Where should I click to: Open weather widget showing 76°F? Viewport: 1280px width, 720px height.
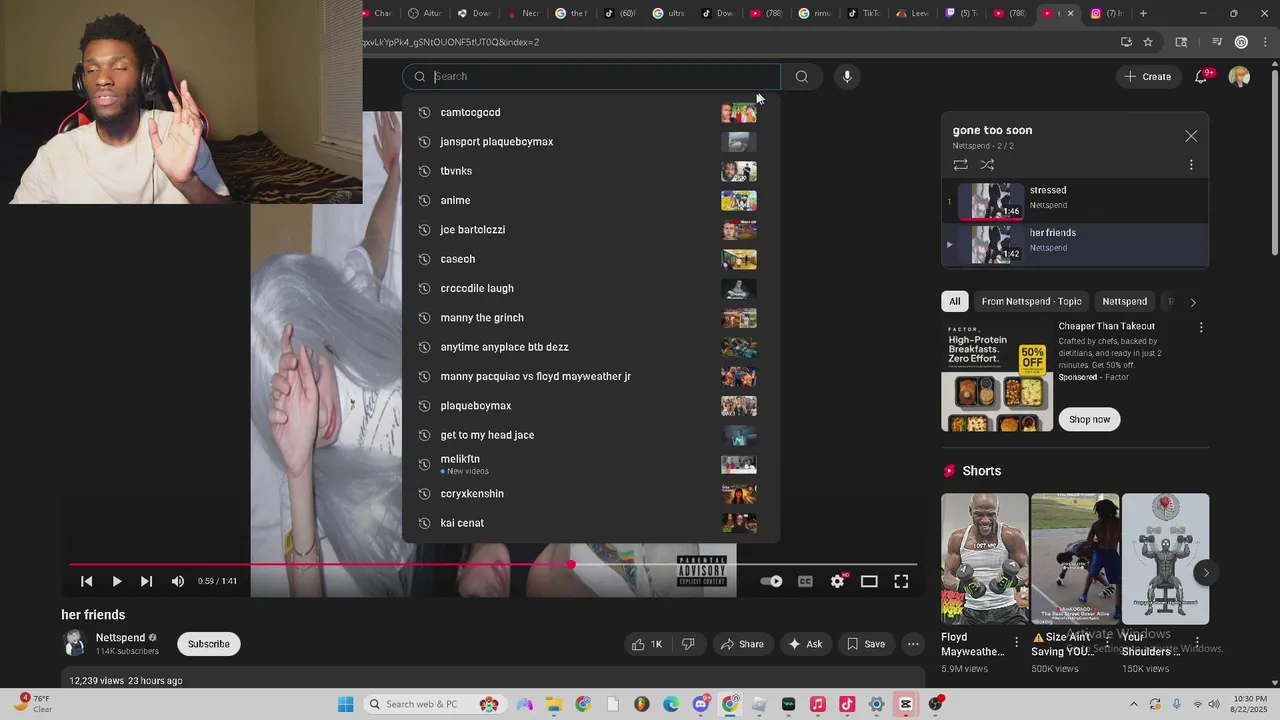coord(33,704)
